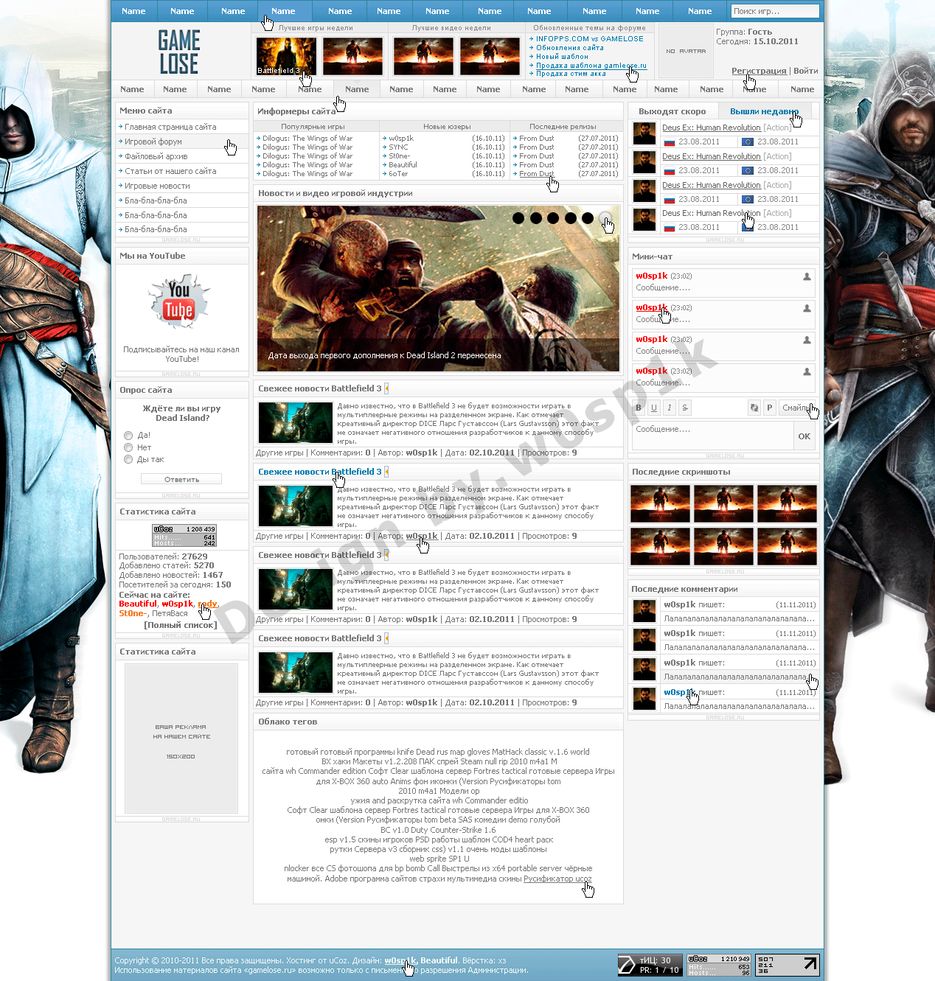Click the Dead Island news slider image
Viewport: 935px width, 981px height.
pyautogui.click(x=438, y=288)
